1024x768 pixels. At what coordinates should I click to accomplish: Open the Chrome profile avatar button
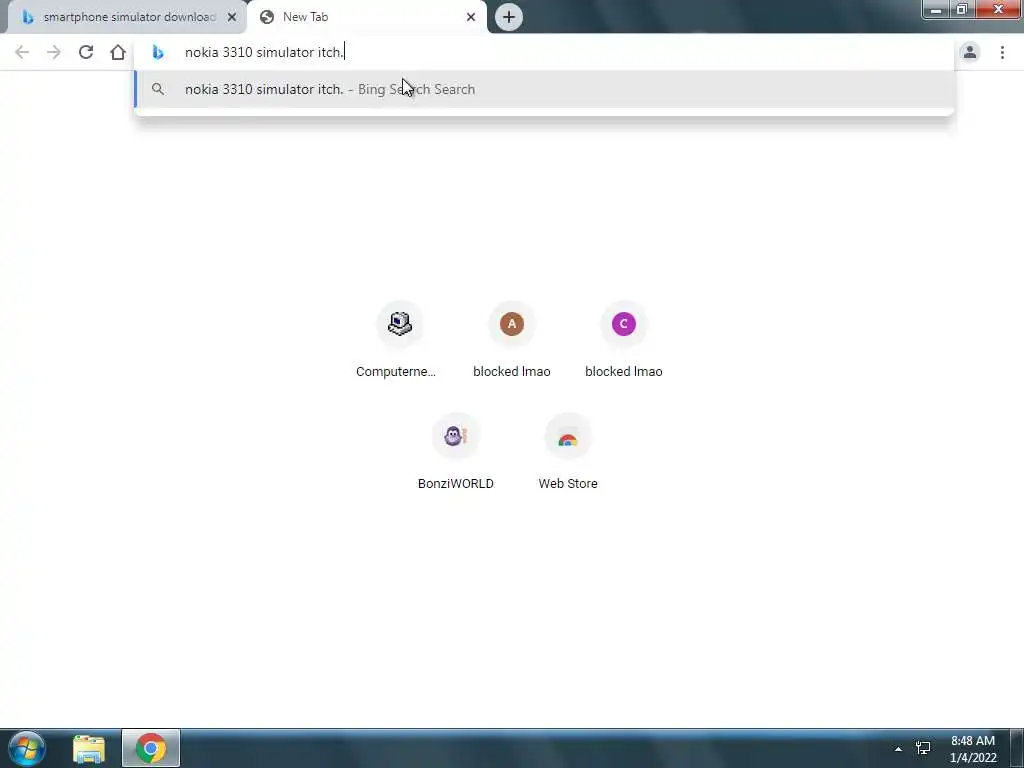(x=970, y=52)
